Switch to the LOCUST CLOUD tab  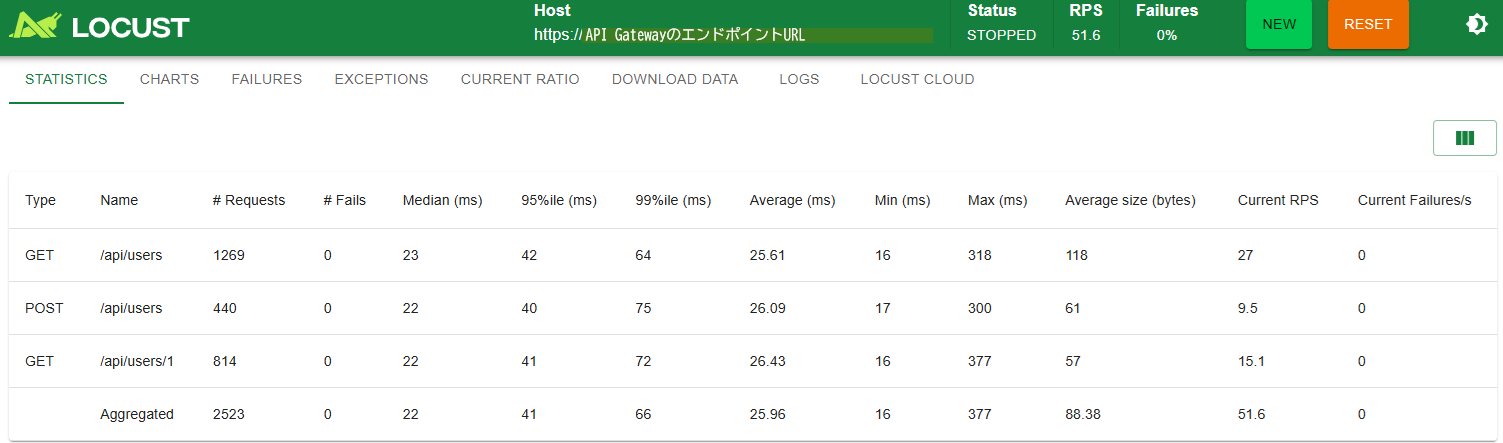[917, 79]
